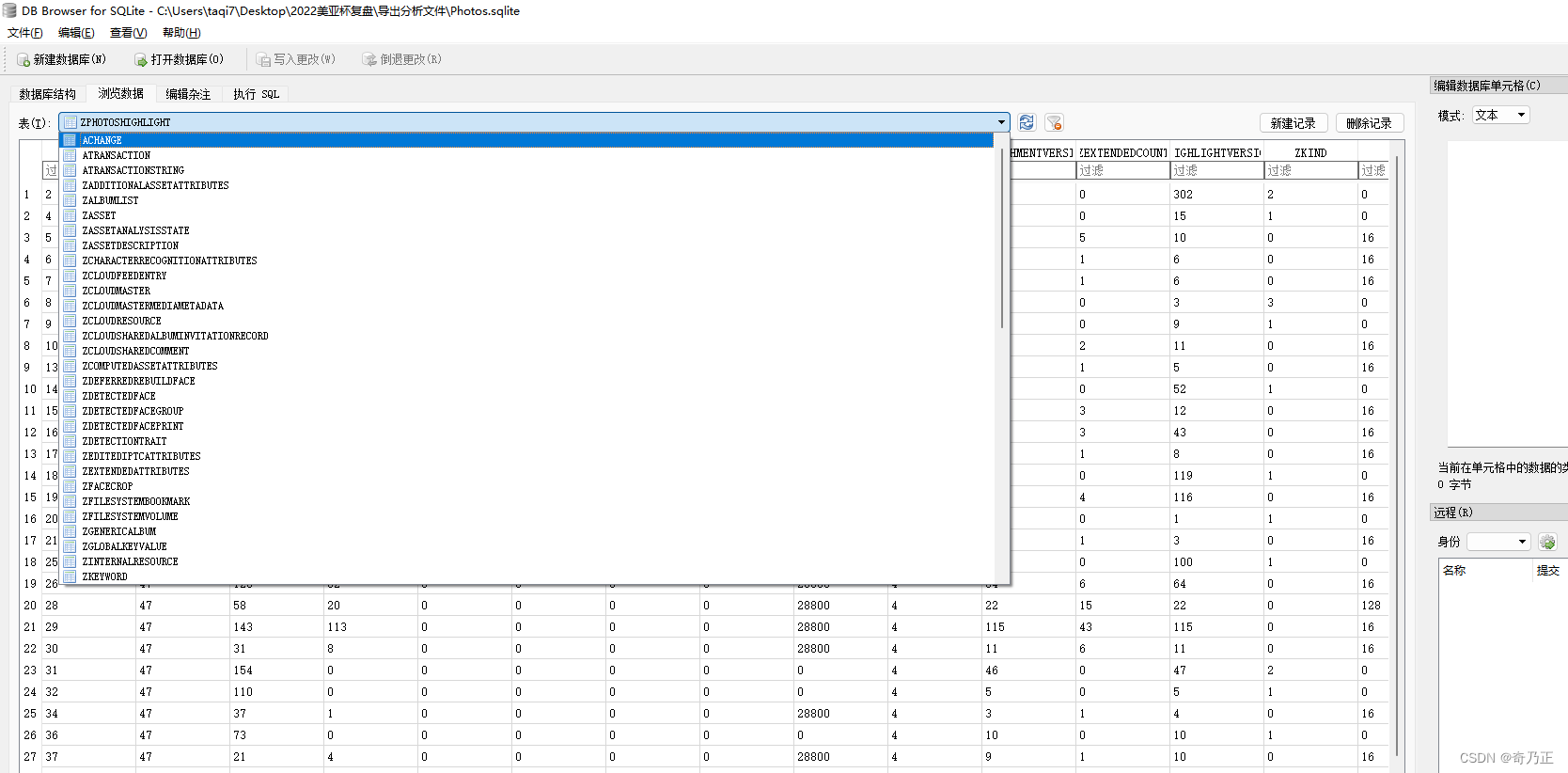This screenshot has width=1568, height=773.
Task: Open the 帮助(H) menu
Action: coord(181,33)
